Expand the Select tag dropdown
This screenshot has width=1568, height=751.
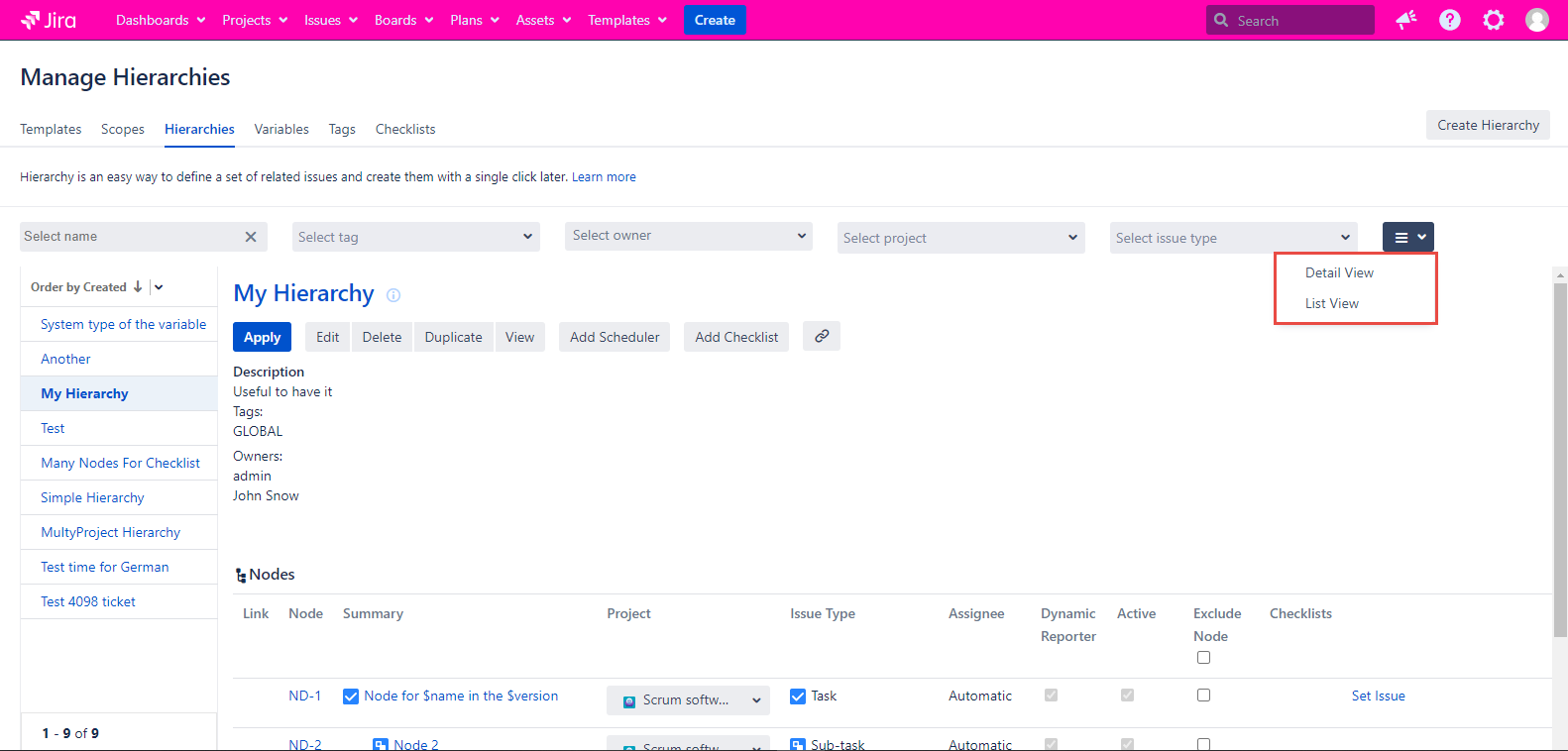416,237
